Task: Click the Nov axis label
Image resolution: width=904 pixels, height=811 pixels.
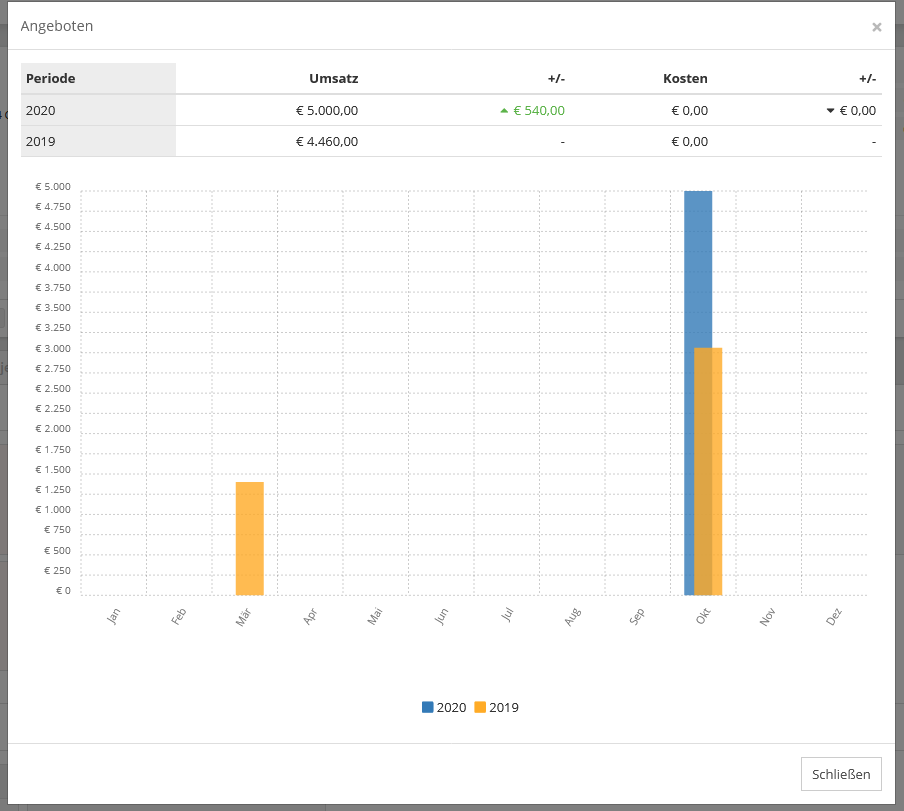Action: coord(767,617)
